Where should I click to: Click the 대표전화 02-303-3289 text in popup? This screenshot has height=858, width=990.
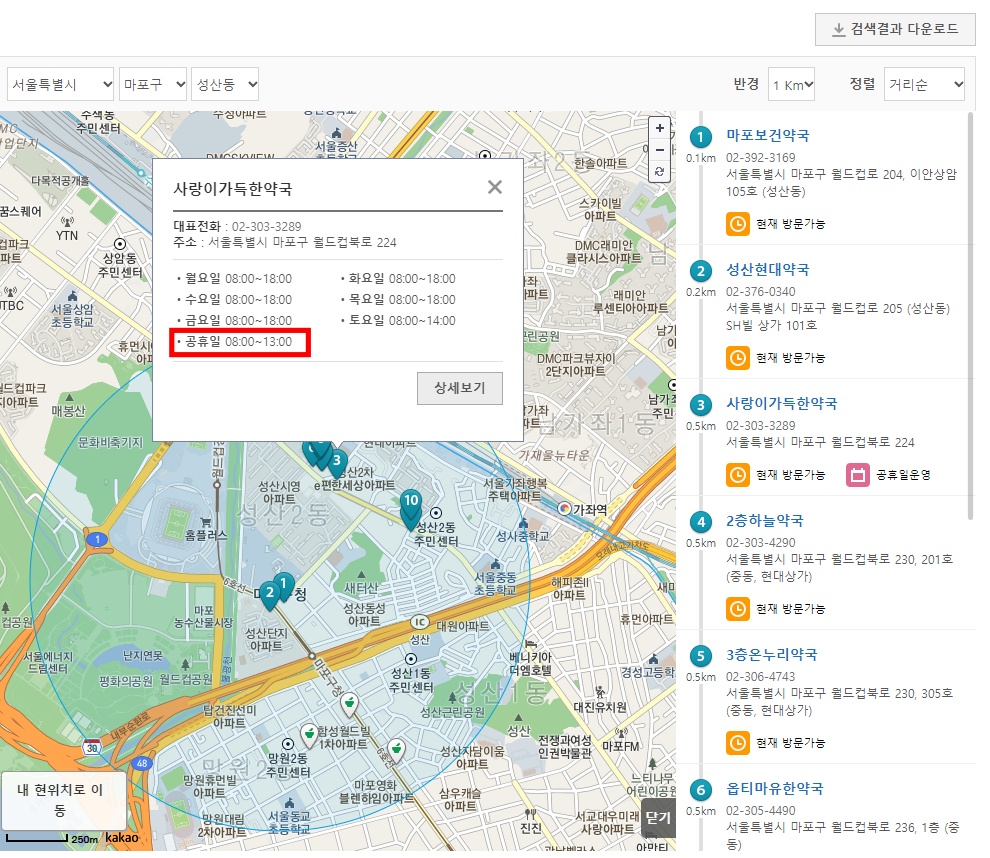tap(237, 226)
